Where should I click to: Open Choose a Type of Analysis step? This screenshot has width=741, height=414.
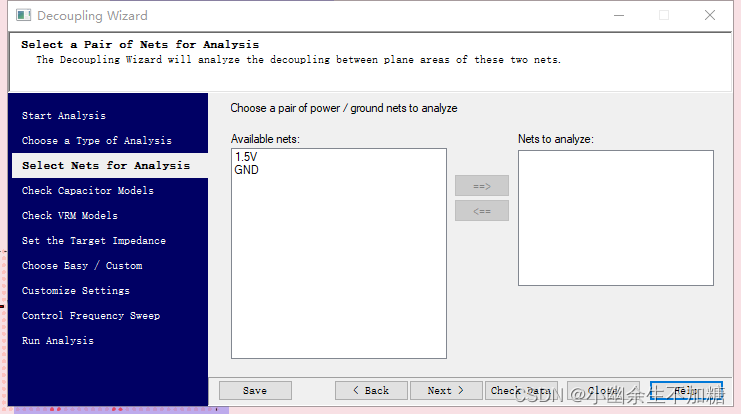click(97, 141)
